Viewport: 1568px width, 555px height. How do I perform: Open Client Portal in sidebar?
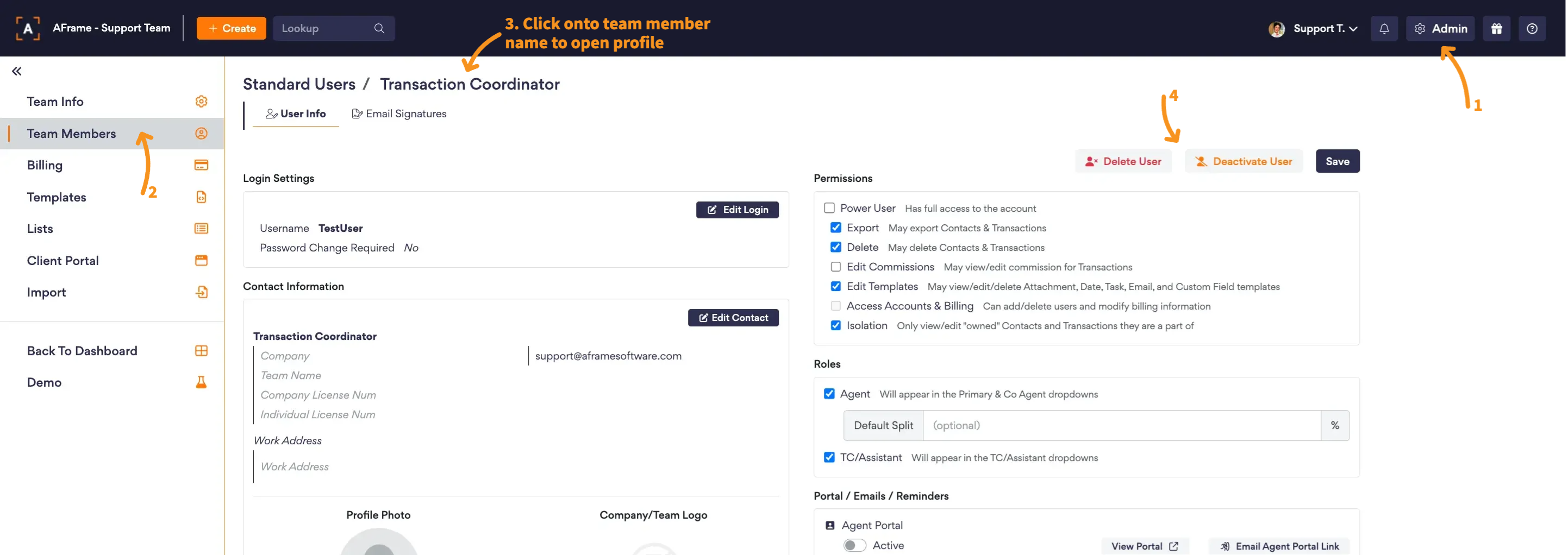112,260
